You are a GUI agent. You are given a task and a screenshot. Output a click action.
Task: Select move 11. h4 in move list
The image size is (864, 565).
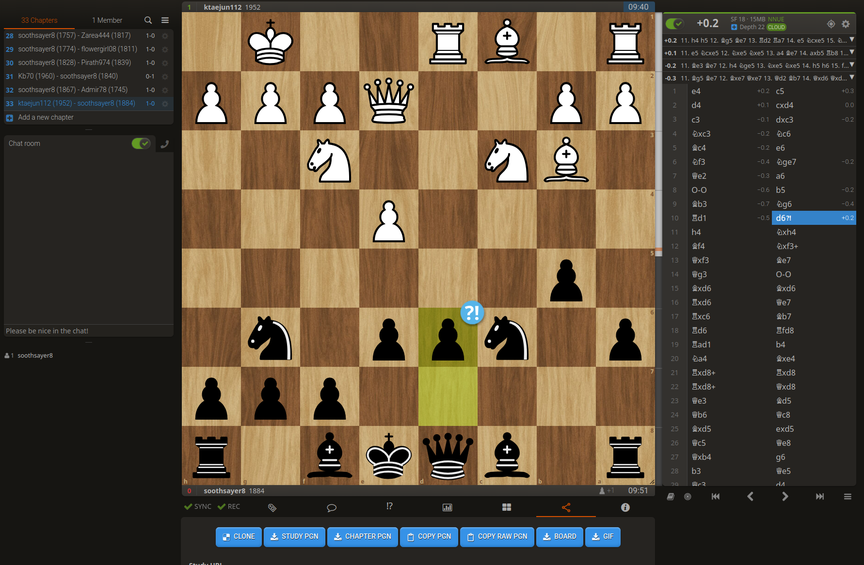coord(730,232)
